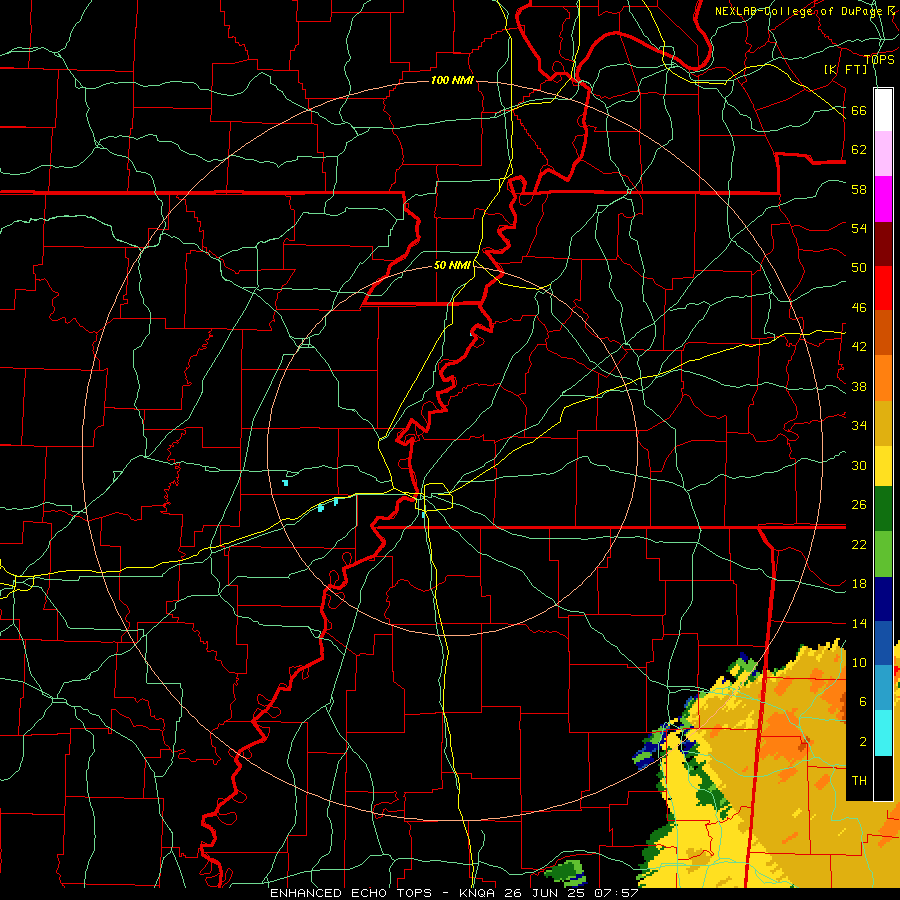Select the 66 value on the scale
The width and height of the screenshot is (900, 900).
point(859,110)
